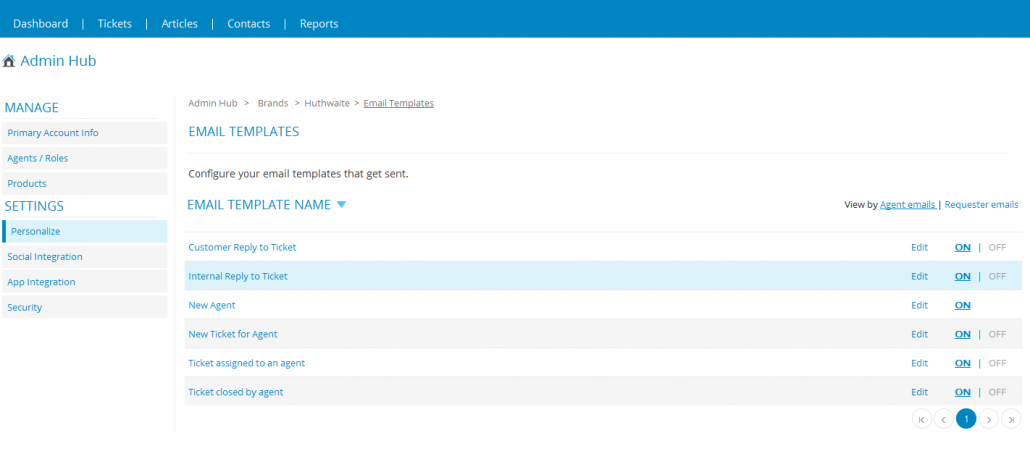Select Personalize in settings sidebar
The image size is (1030, 467).
pos(85,231)
